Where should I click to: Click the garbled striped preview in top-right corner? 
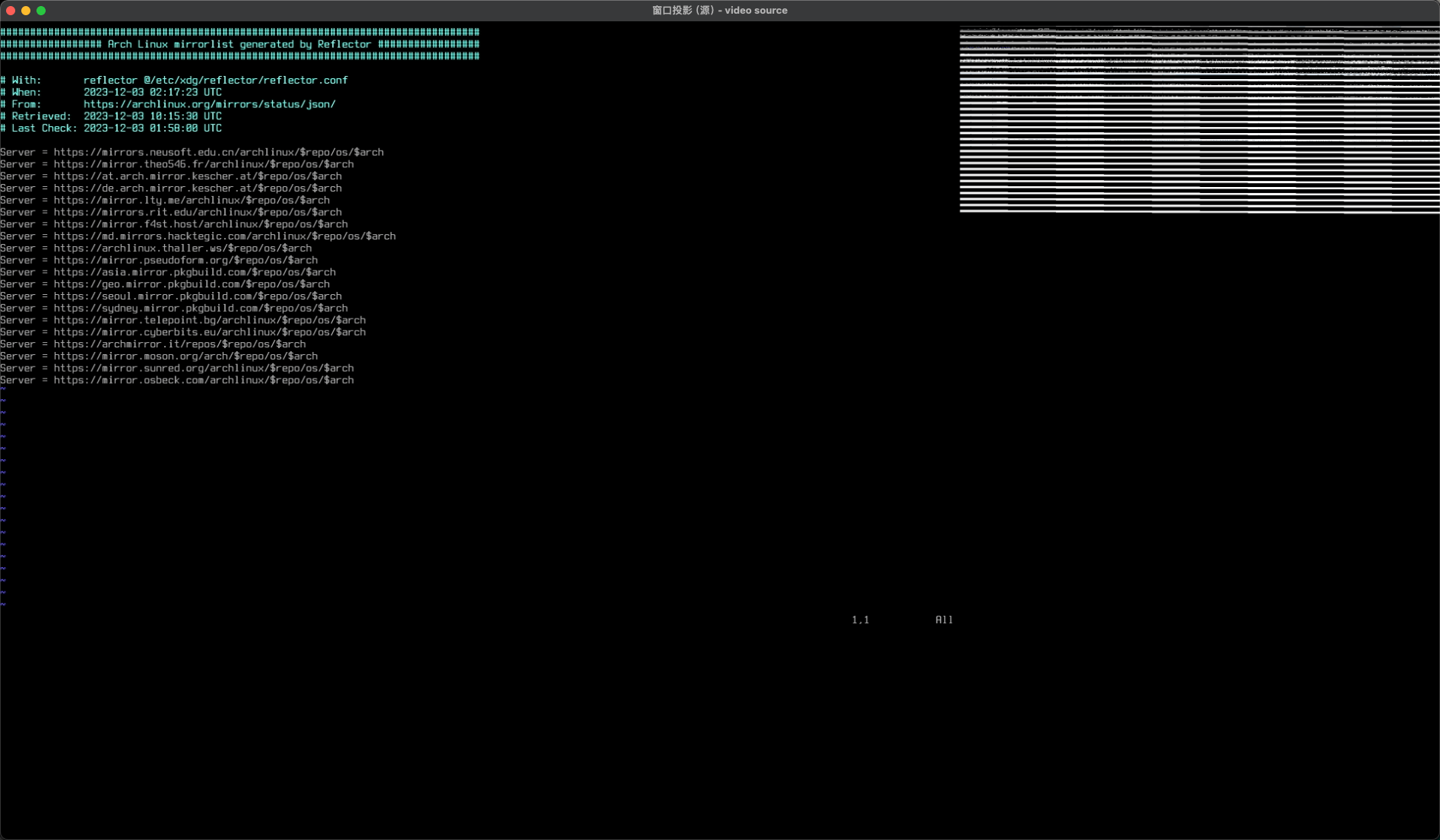point(1199,120)
